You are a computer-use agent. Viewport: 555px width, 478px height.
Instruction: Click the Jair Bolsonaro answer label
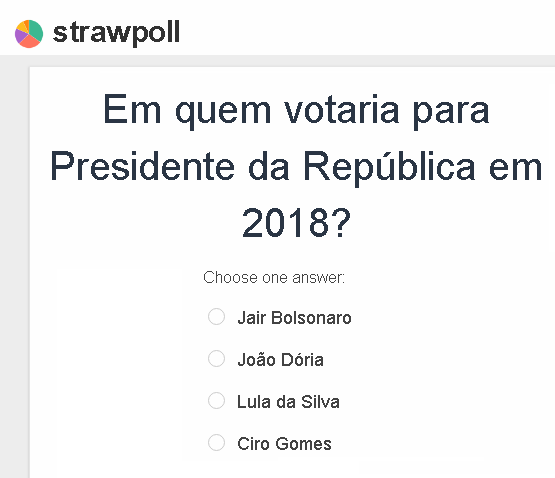pyautogui.click(x=294, y=318)
